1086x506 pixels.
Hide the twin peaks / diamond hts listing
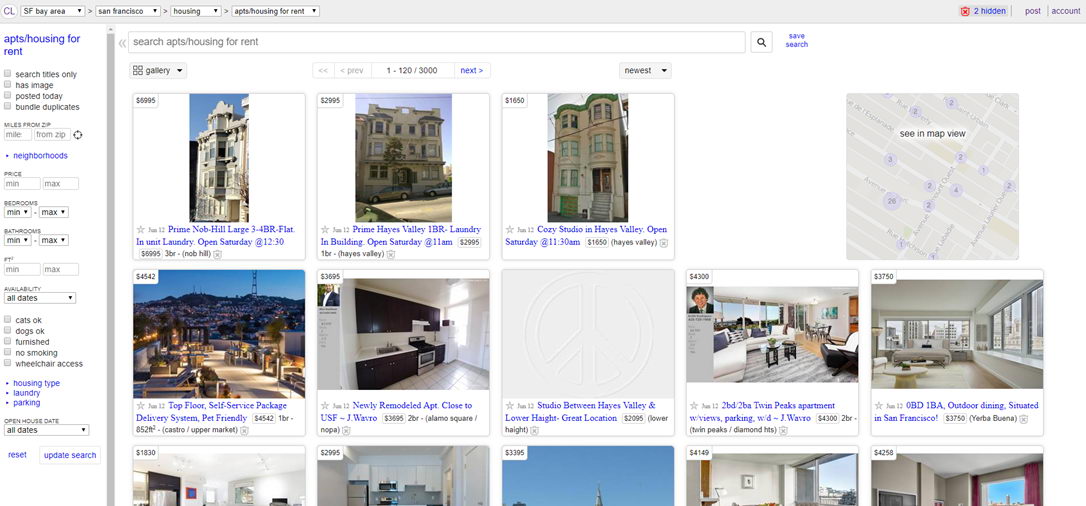coord(783,431)
